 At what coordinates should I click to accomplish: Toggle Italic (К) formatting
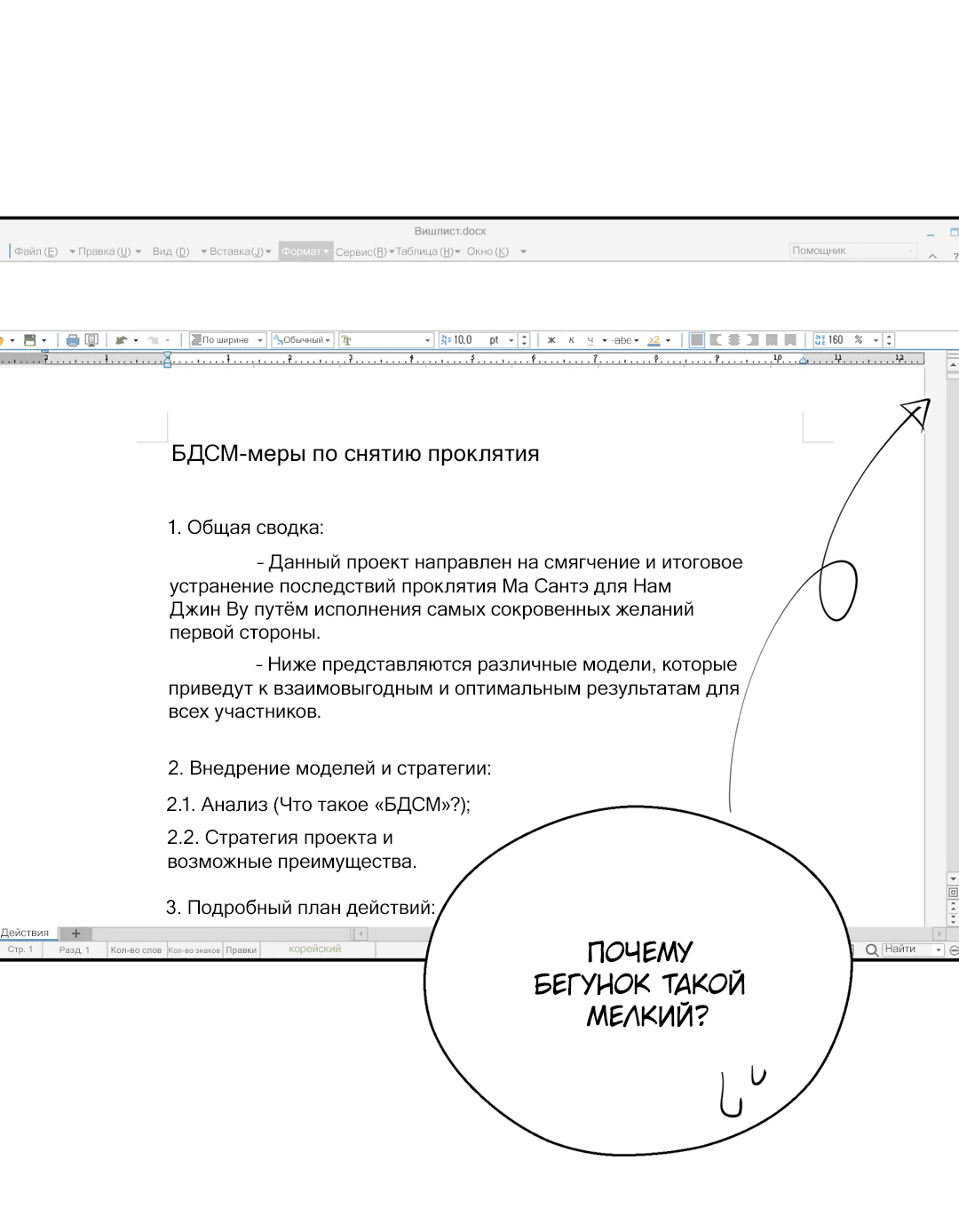(571, 340)
